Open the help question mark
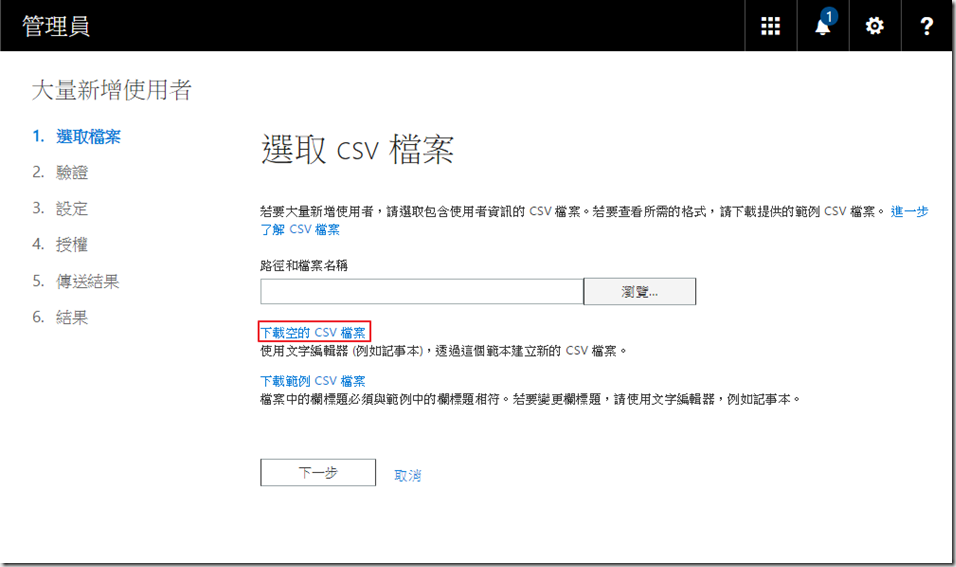 (x=927, y=26)
